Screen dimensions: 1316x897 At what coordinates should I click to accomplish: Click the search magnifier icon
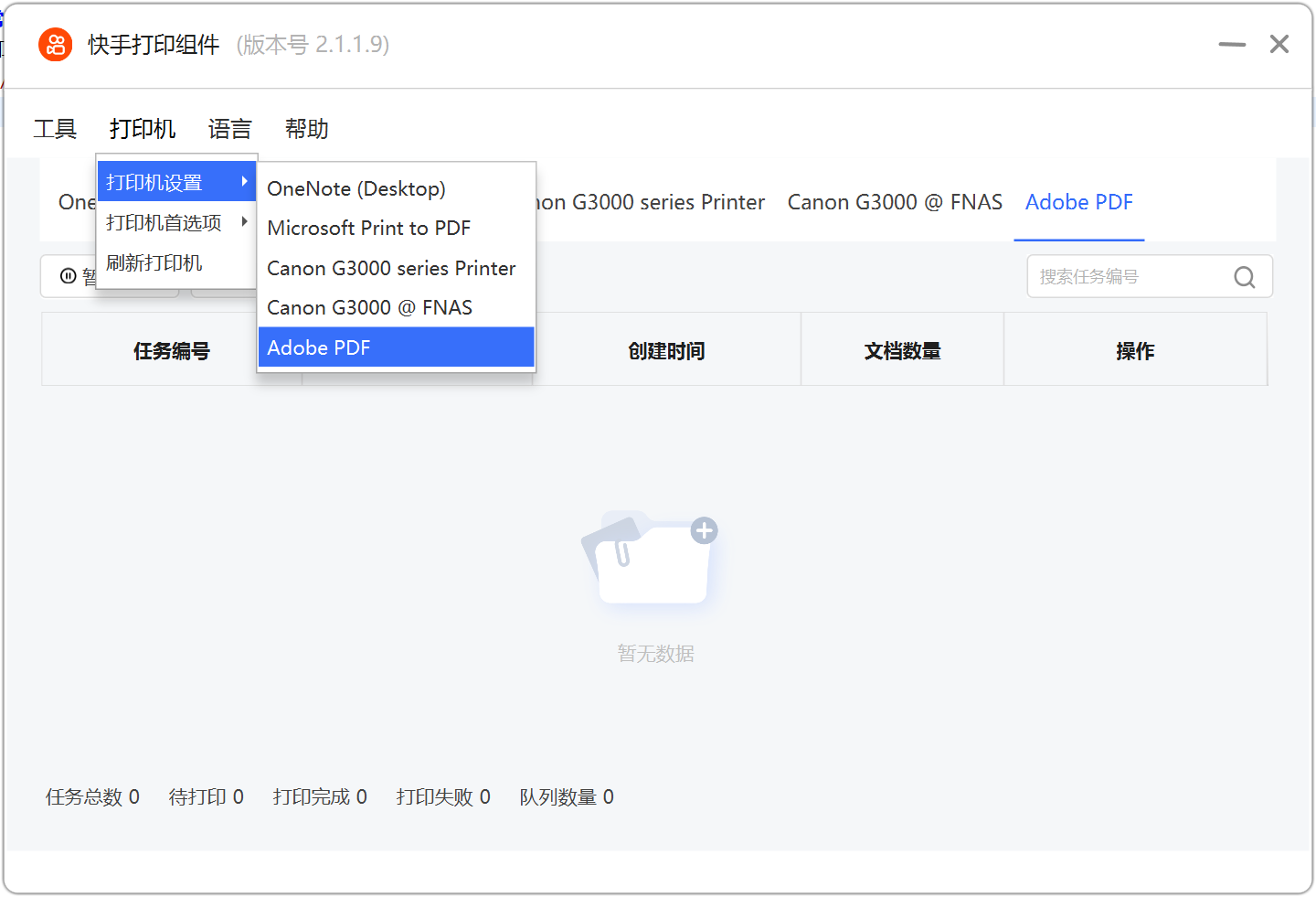1244,277
